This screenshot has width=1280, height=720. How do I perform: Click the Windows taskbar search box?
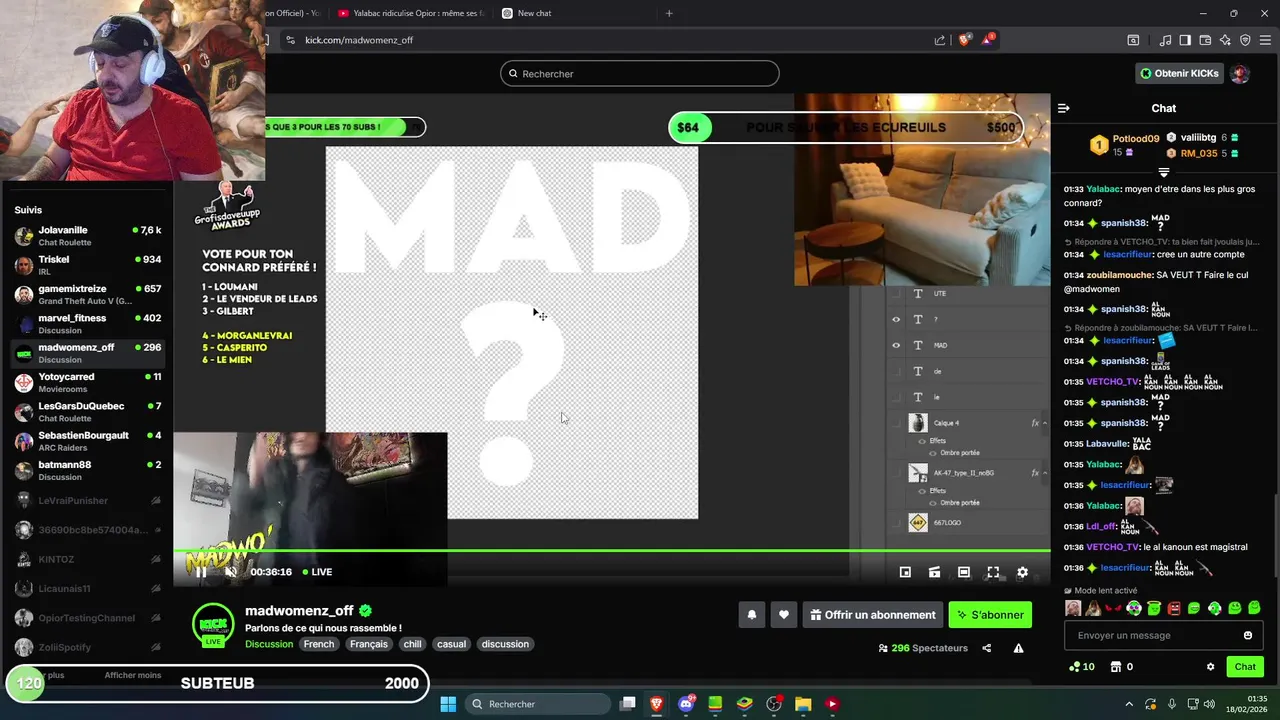click(x=540, y=704)
